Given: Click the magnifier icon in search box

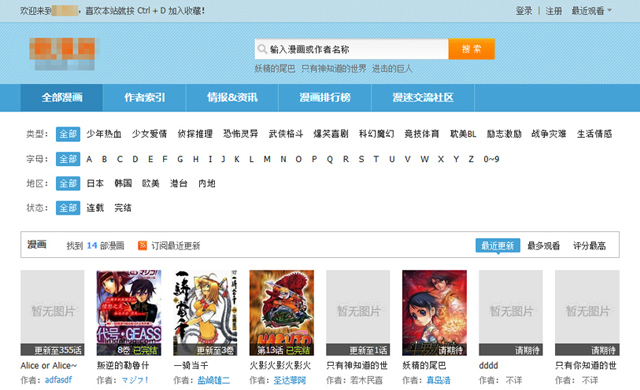Looking at the screenshot, I should coord(262,49).
